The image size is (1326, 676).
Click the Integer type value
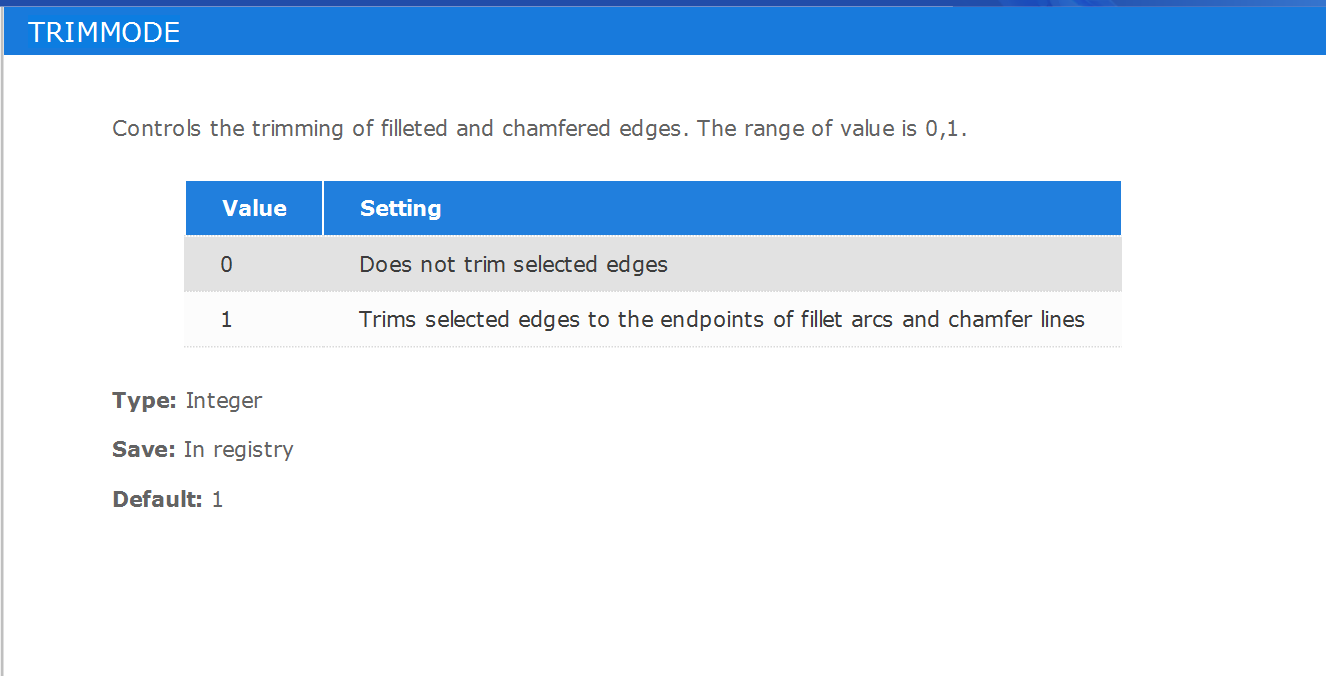pos(224,401)
